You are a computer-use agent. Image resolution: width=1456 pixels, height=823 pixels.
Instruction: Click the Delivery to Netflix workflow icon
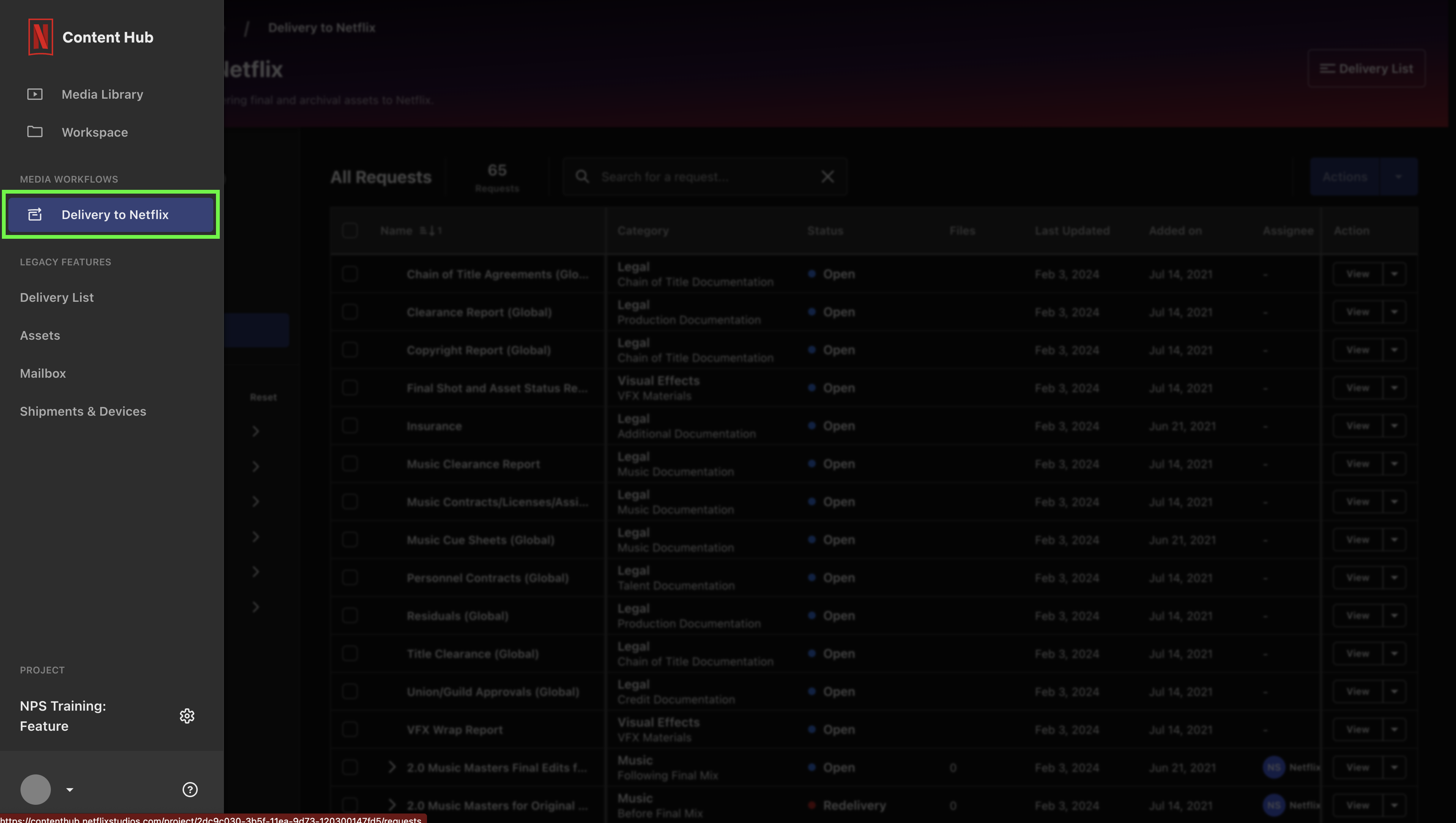tap(35, 215)
